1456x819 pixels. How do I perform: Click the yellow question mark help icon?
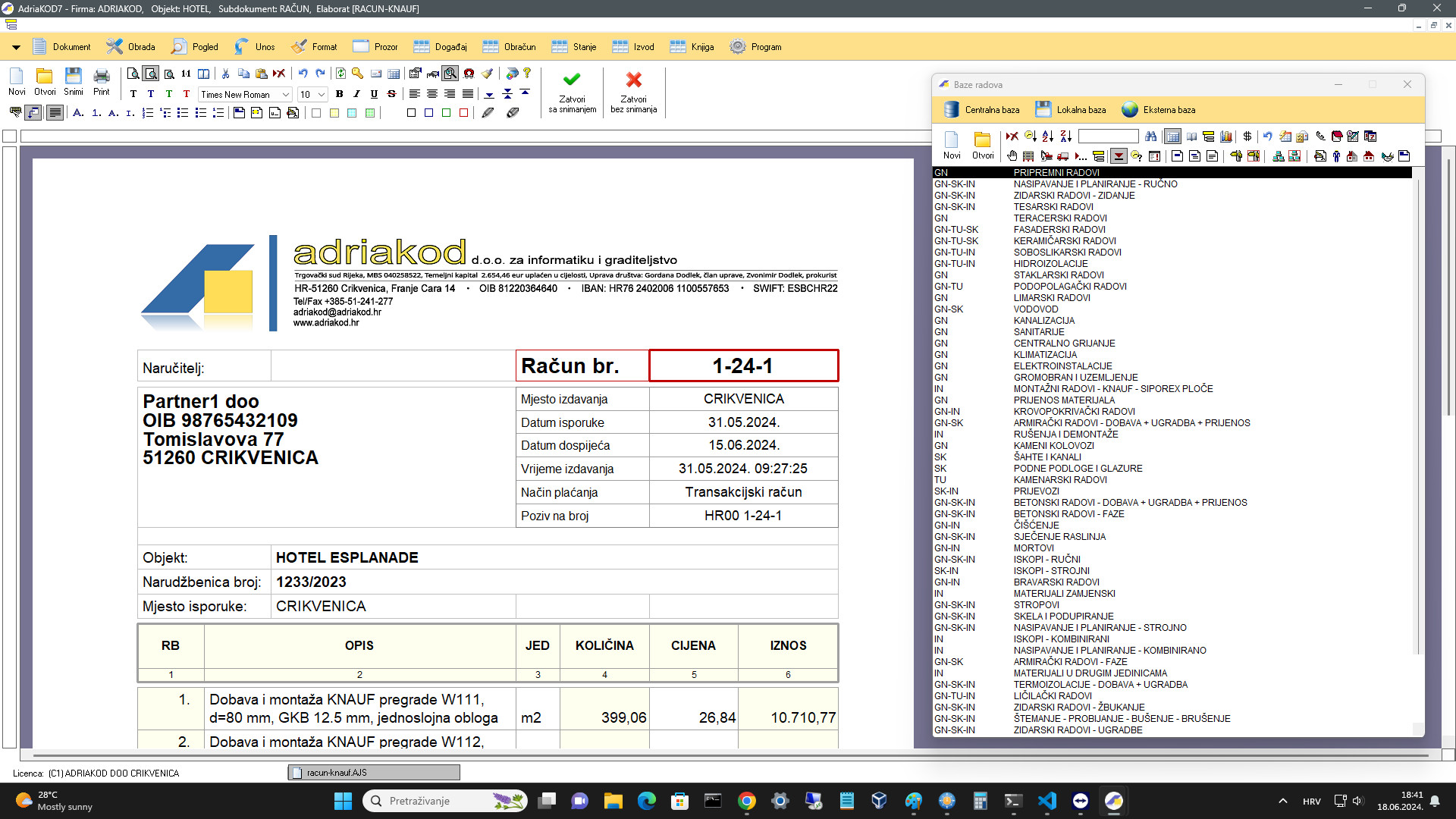pos(527,74)
